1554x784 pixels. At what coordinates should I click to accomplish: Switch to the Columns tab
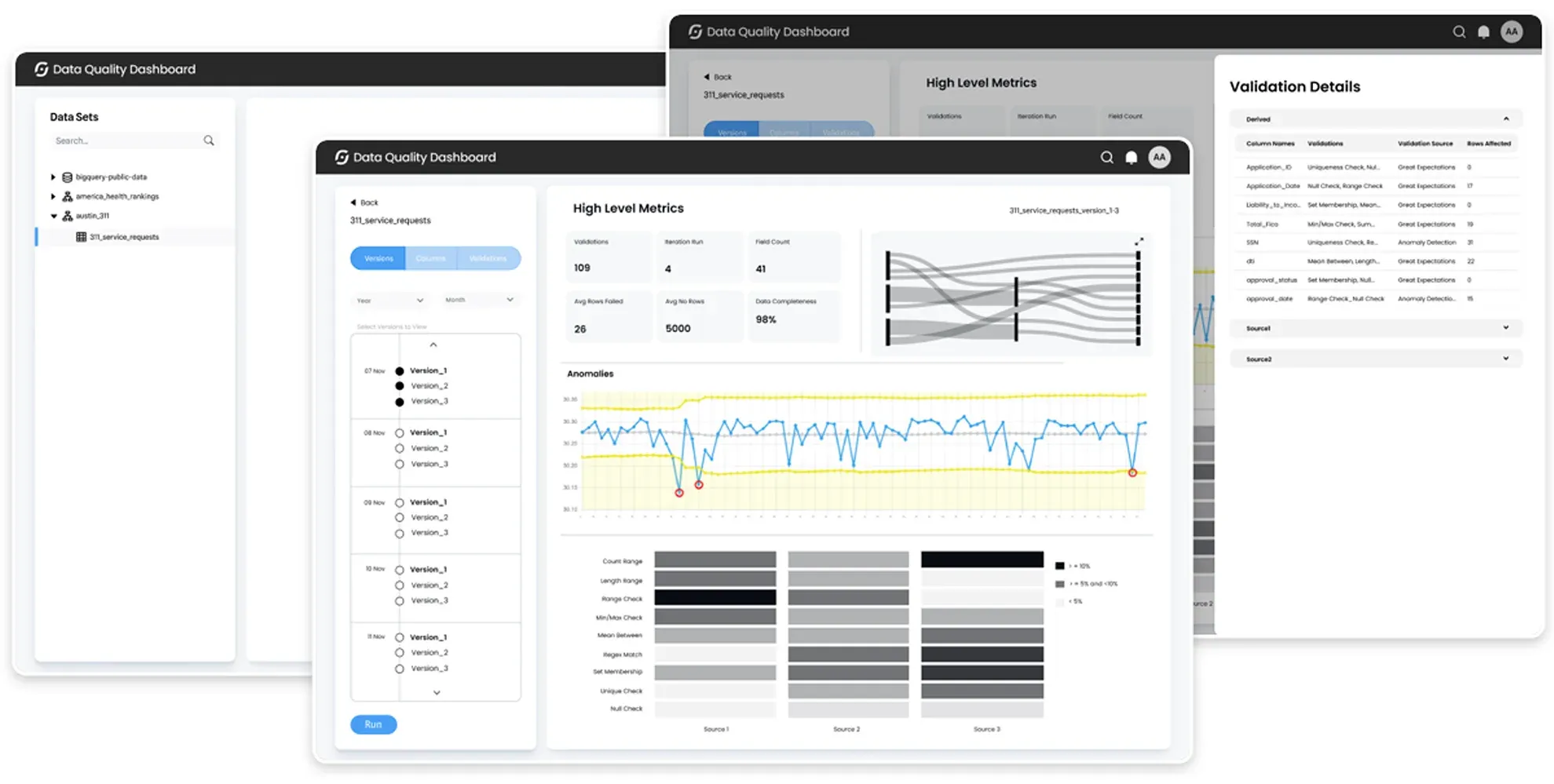coord(430,258)
